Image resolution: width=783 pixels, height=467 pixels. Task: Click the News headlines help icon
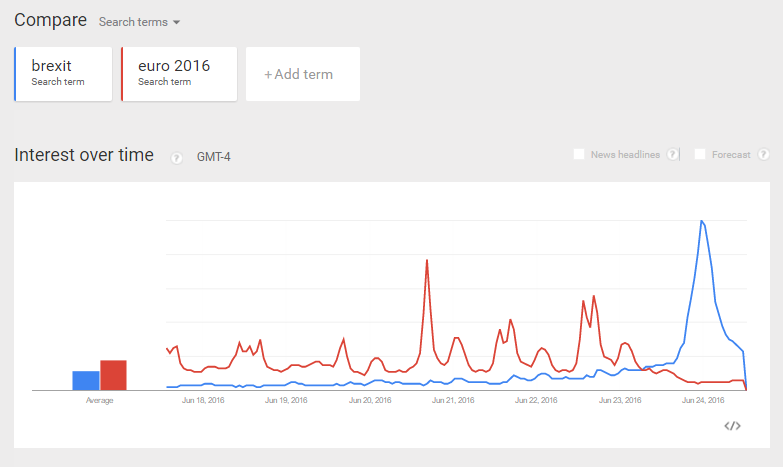click(x=672, y=154)
